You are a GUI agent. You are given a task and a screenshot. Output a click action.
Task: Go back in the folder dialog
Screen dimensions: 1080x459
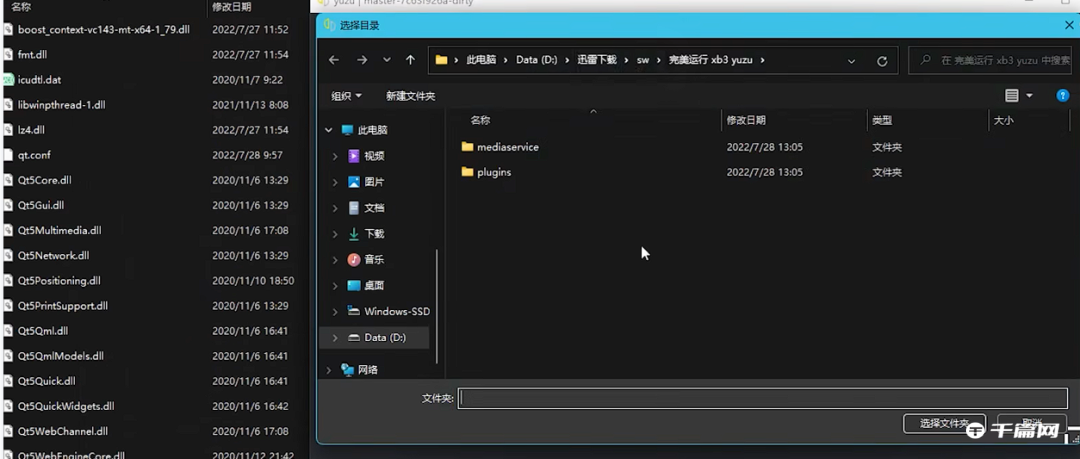334,60
